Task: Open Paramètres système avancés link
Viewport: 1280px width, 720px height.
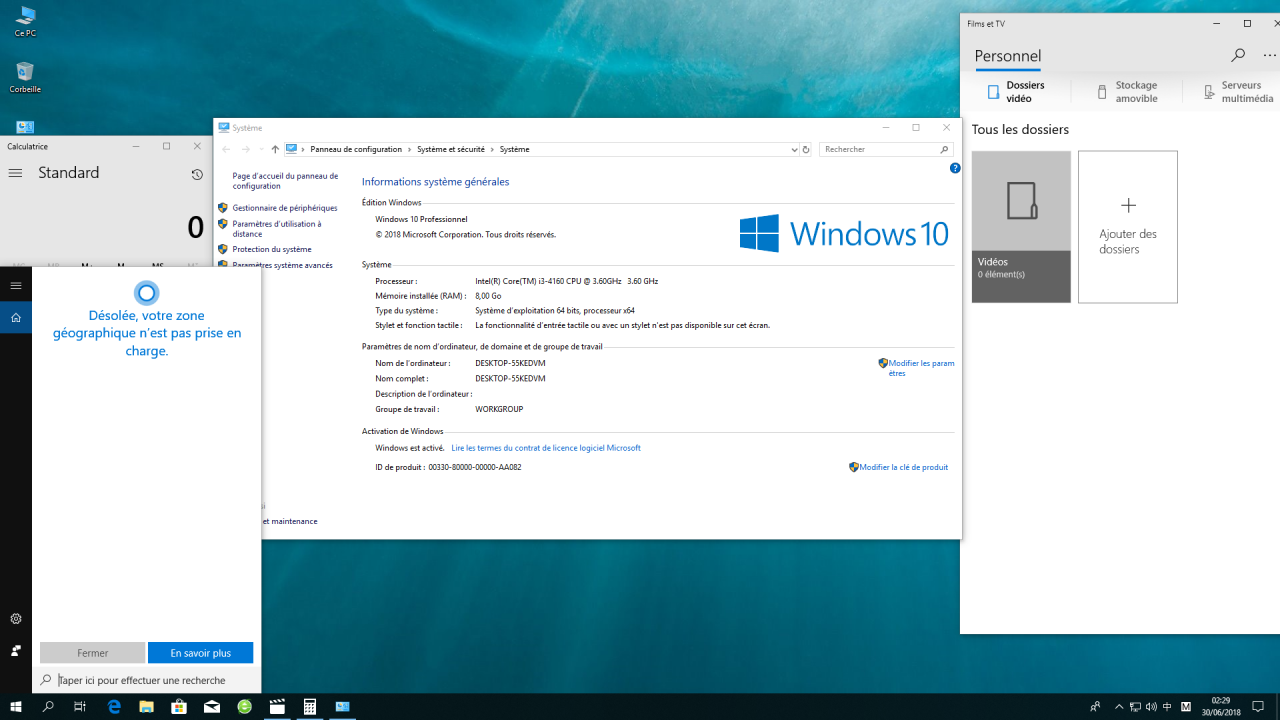Action: point(282,265)
